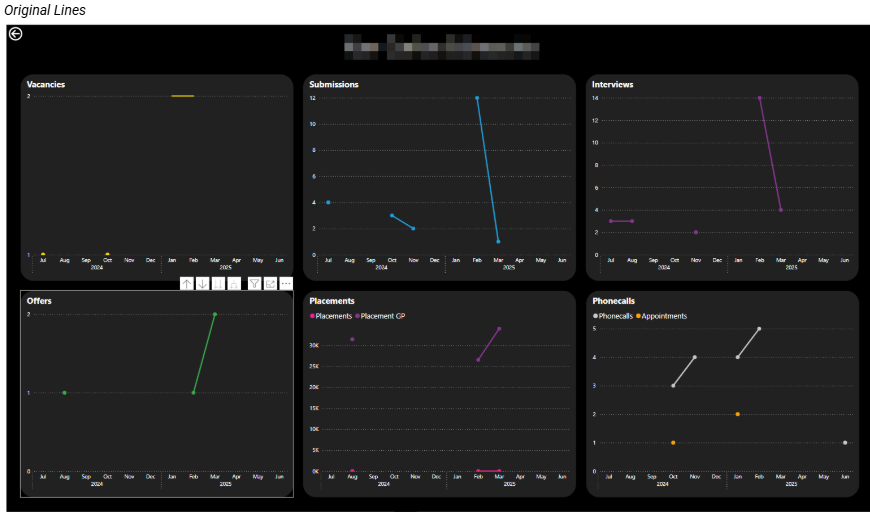The width and height of the screenshot is (870, 512).
Task: Select Oct Phonecalls white data point
Action: pyautogui.click(x=673, y=386)
